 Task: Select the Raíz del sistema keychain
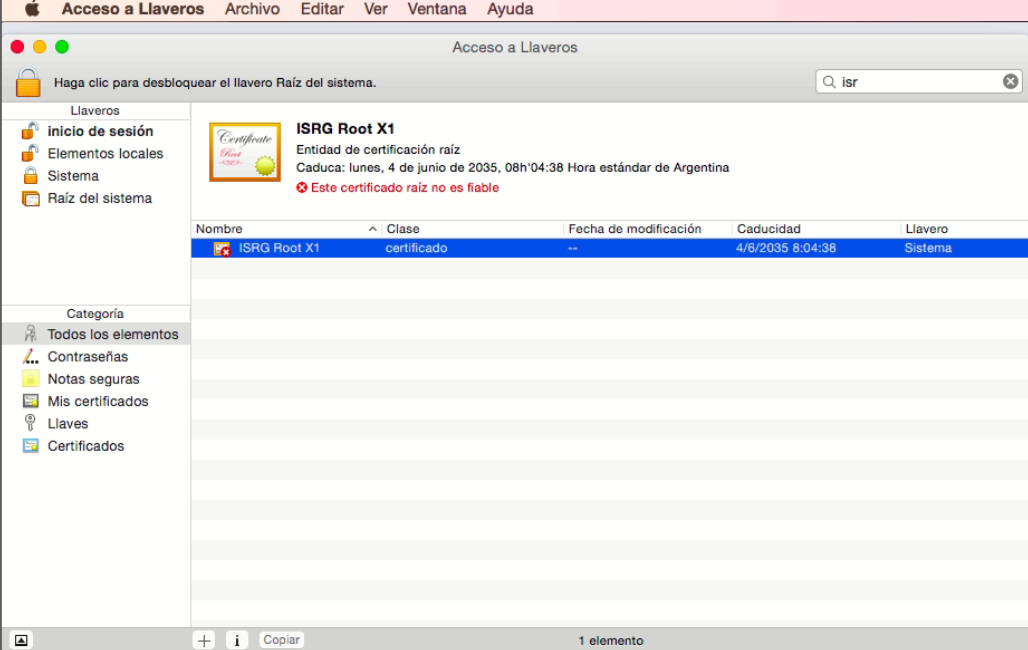[100, 198]
